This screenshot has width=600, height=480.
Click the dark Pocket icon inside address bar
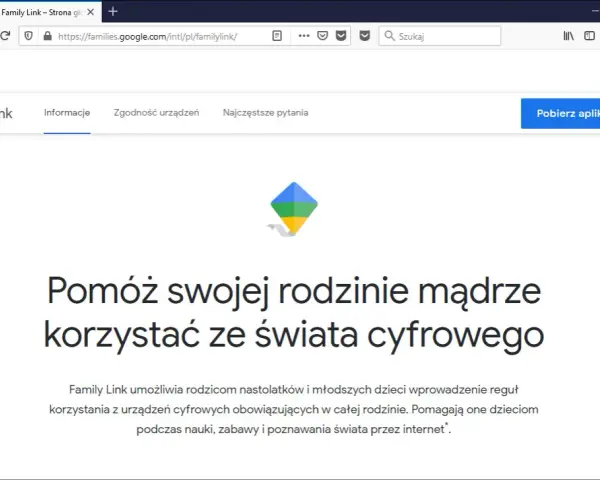pos(341,36)
